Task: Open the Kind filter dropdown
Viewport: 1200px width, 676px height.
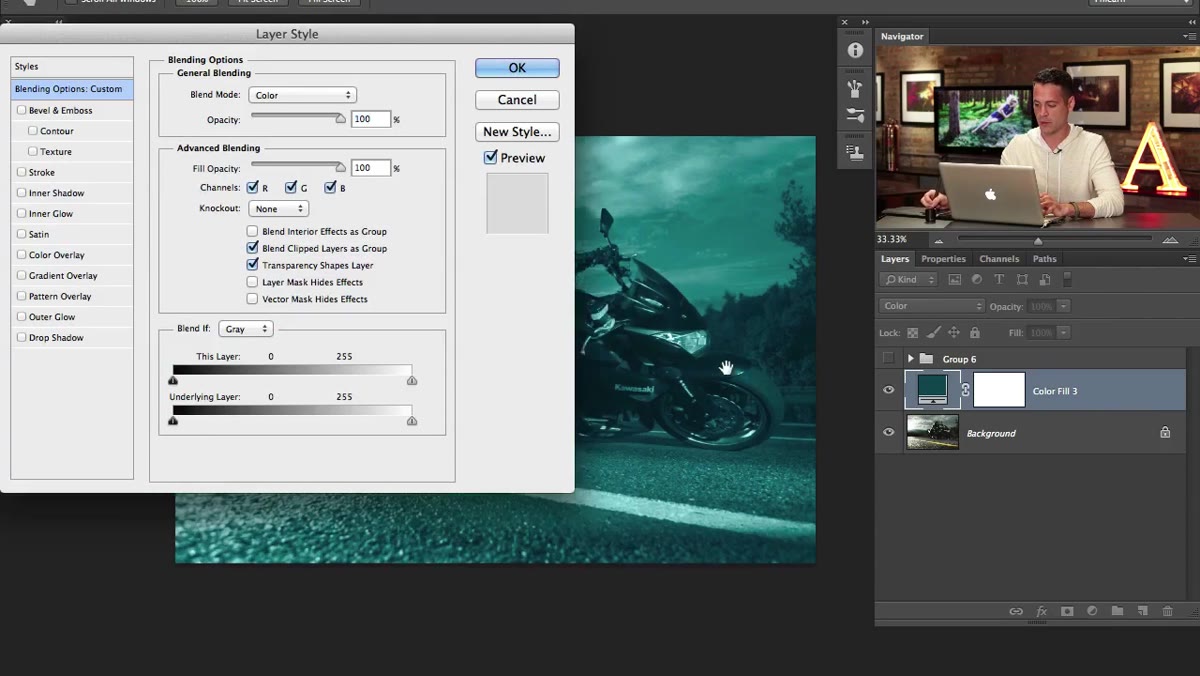Action: (x=909, y=280)
